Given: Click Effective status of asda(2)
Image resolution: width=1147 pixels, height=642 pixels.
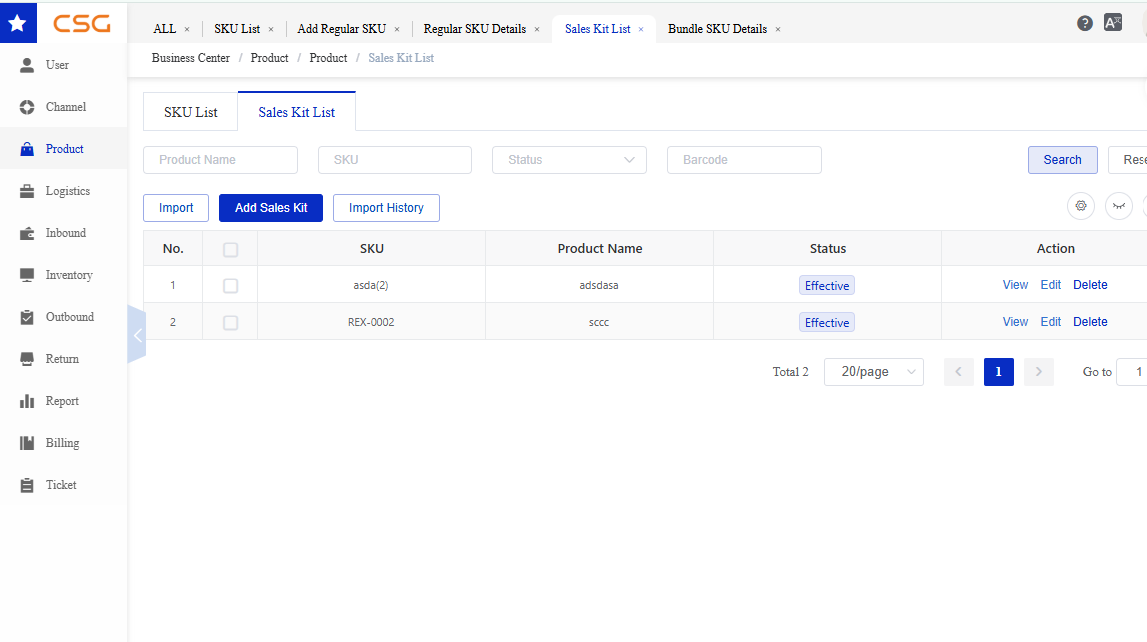Looking at the screenshot, I should (827, 286).
